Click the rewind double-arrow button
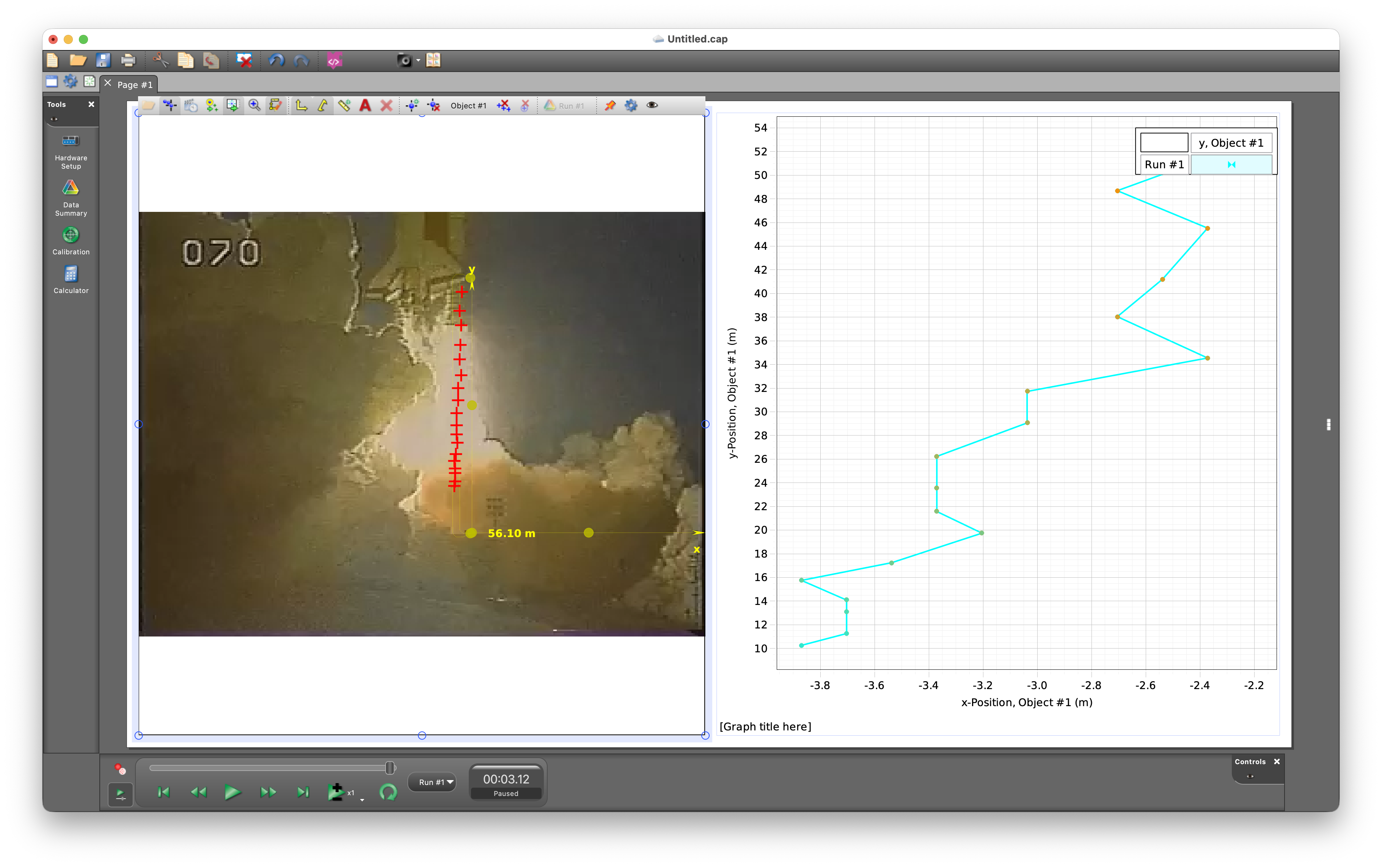Screen dimensions: 1382x868 pos(199,792)
